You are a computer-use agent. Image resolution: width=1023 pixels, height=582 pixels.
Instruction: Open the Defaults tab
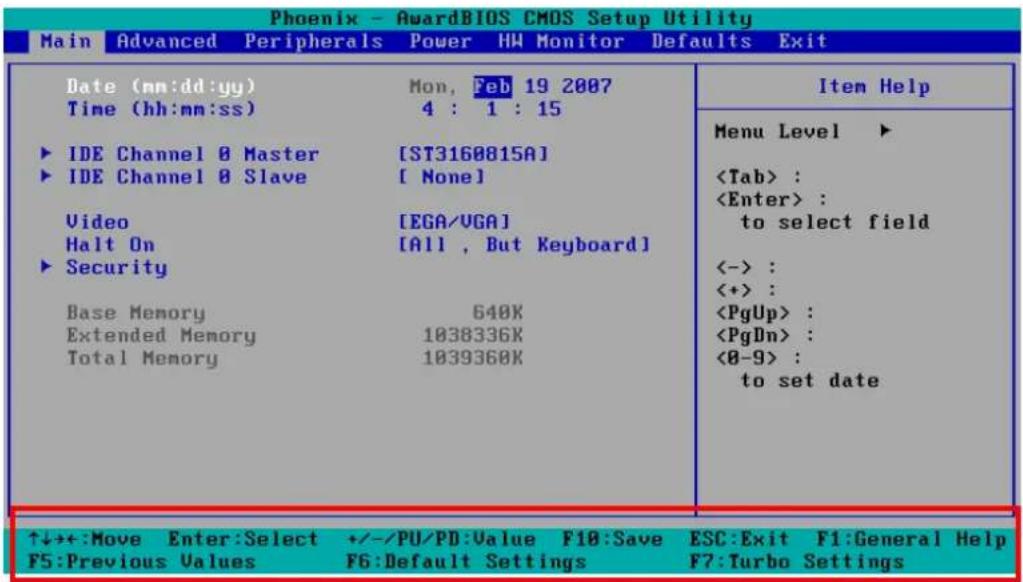[x=701, y=42]
